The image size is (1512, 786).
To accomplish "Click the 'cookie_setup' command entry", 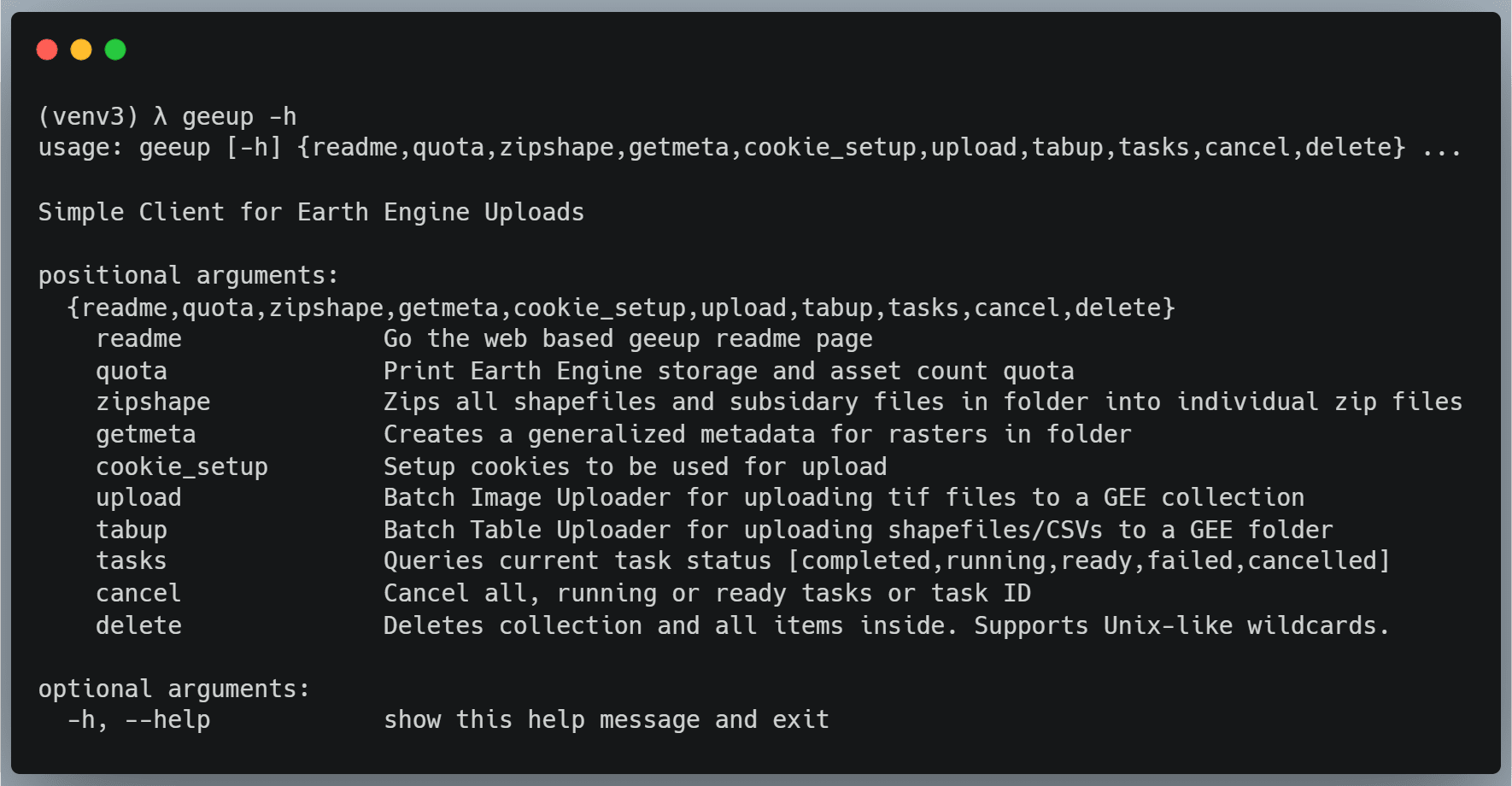I will point(182,467).
